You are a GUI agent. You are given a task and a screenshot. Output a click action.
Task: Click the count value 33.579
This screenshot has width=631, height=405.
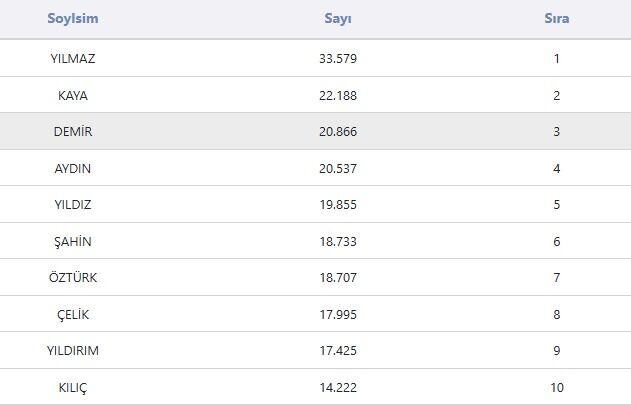(x=338, y=58)
